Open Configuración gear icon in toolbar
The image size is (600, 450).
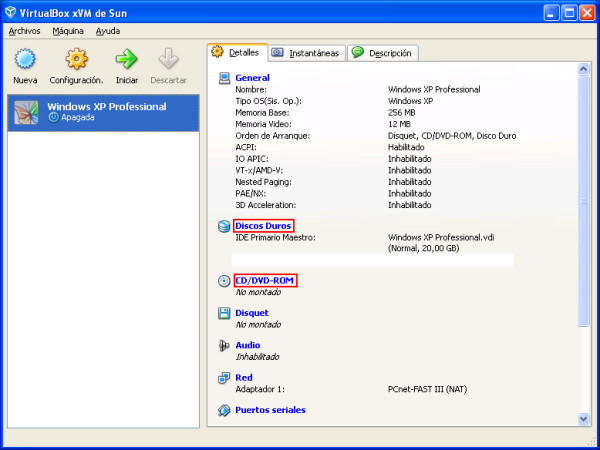pyautogui.click(x=76, y=60)
